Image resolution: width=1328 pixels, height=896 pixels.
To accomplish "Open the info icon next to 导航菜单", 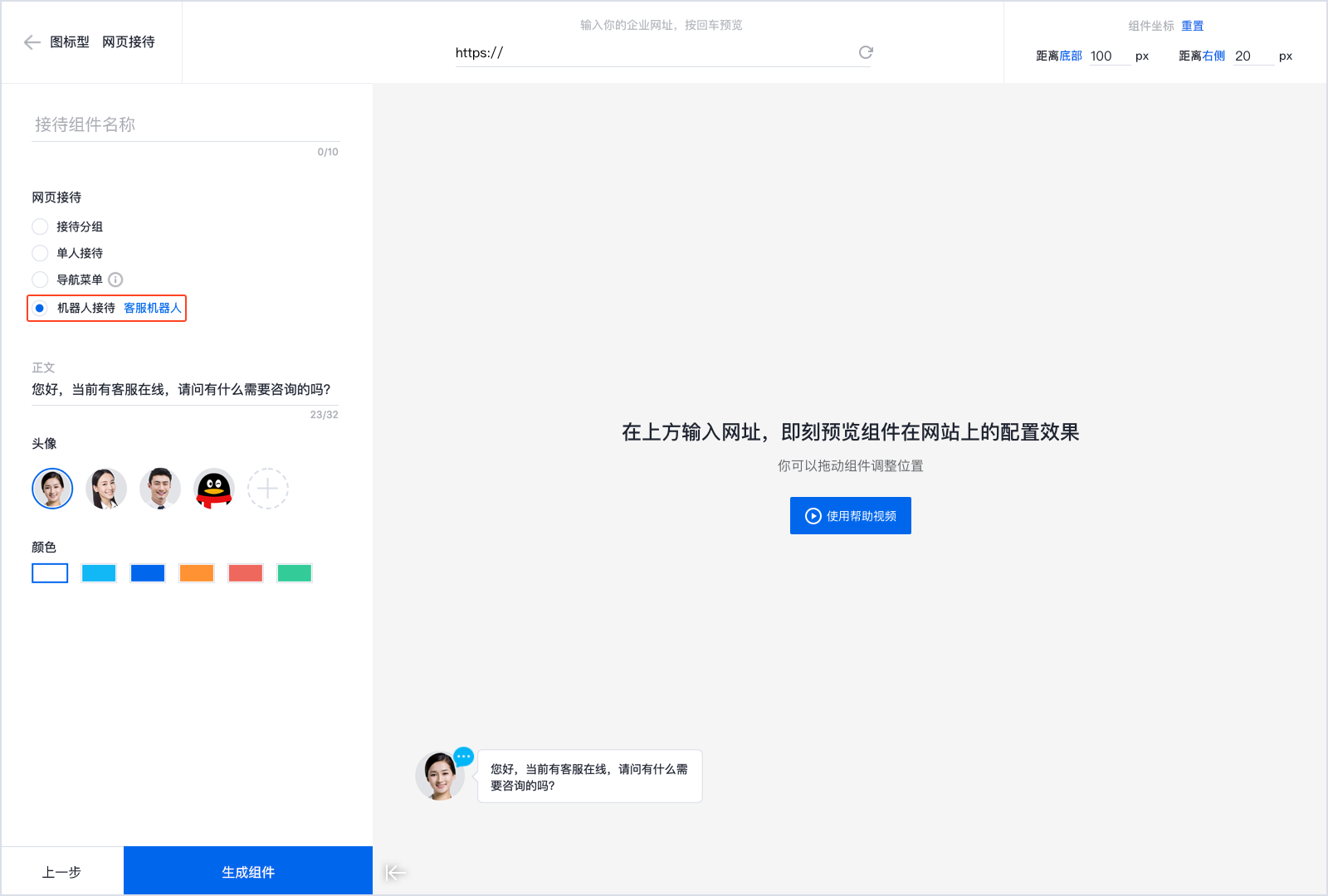I will (115, 280).
